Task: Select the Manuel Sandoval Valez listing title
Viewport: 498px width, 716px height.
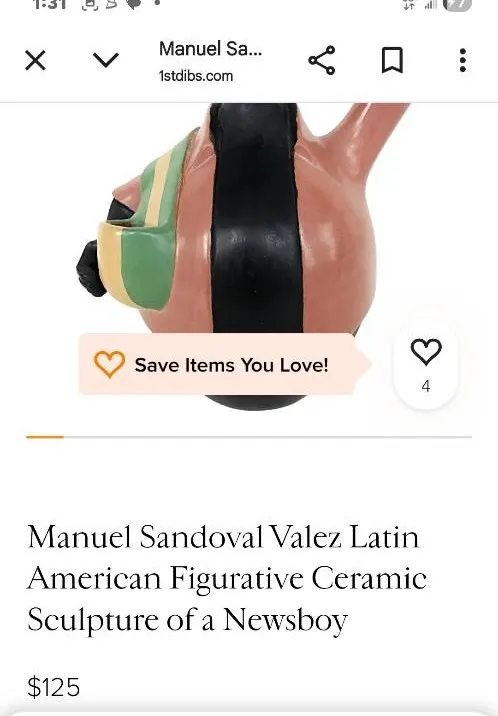Action: point(227,578)
